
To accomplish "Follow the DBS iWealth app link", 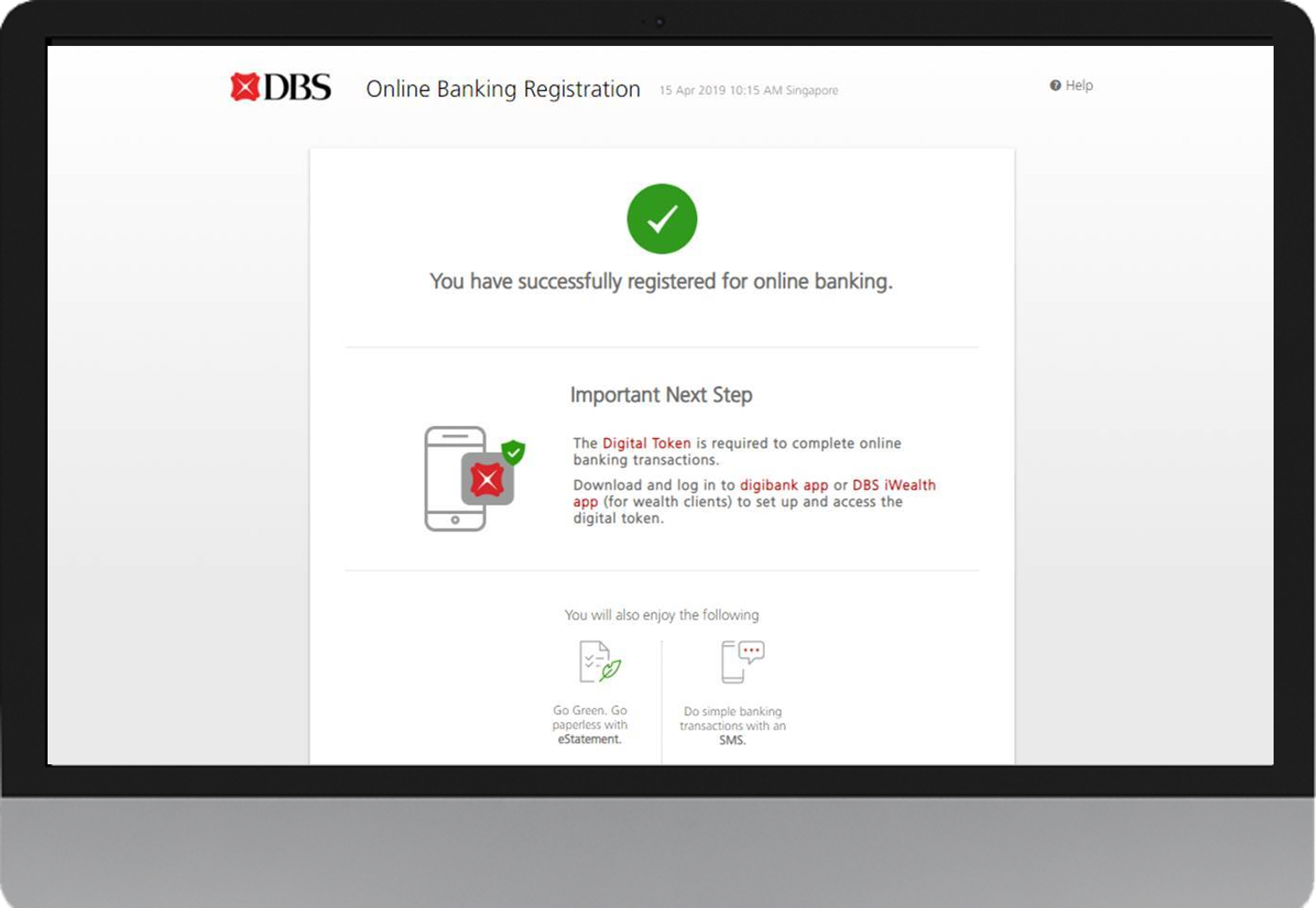I will tap(894, 486).
